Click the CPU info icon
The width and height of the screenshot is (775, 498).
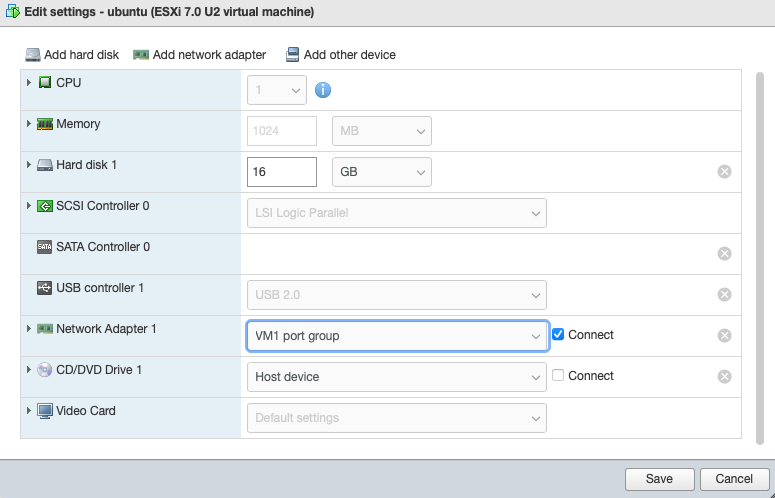[323, 91]
